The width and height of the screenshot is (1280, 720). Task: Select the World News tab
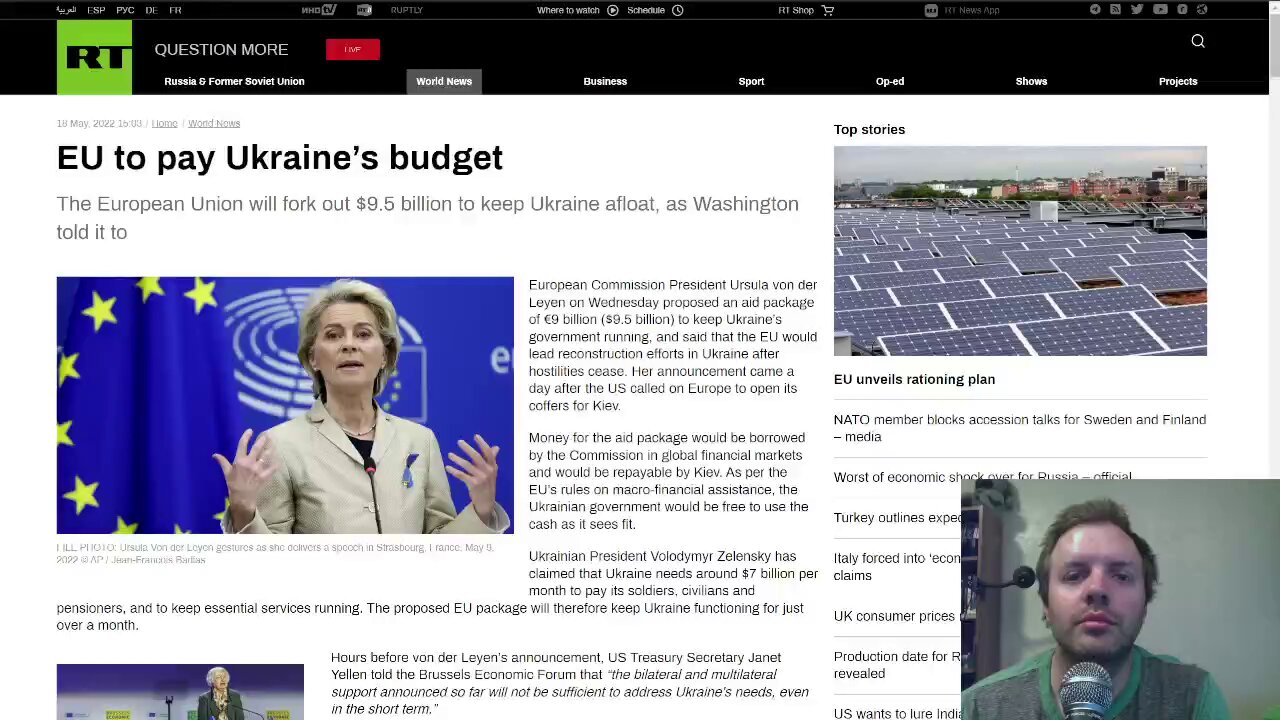pyautogui.click(x=444, y=81)
